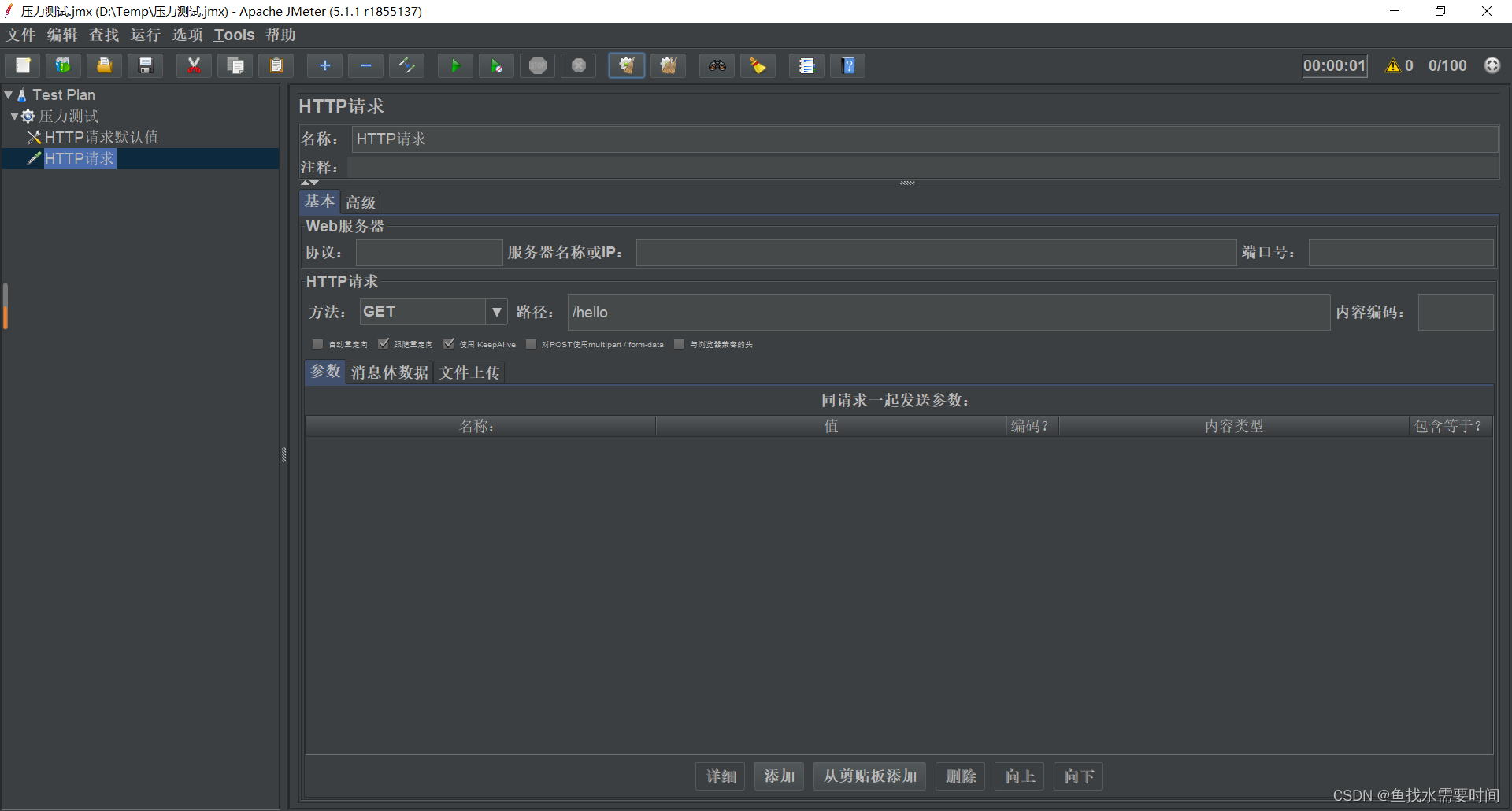Enable 自动重定向 checkbox
1512x811 pixels.
pos(317,344)
